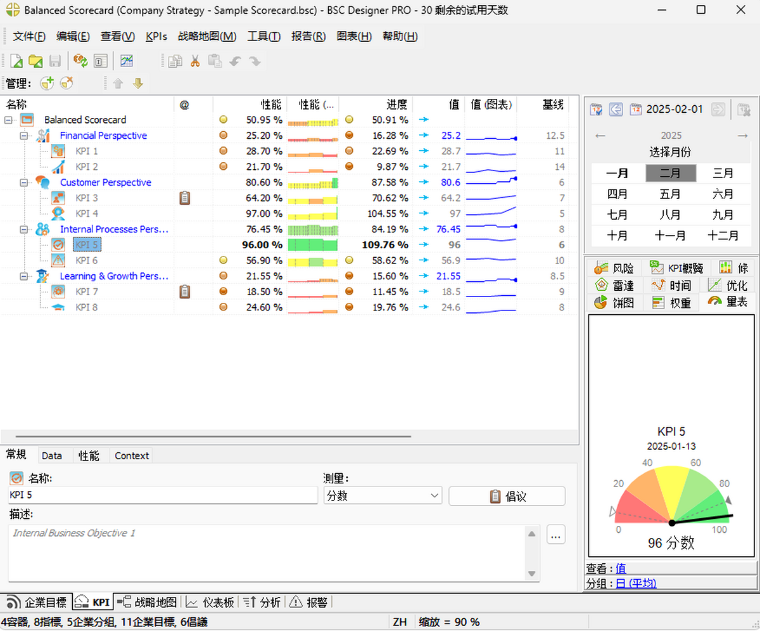Collapse Internal Processes Perspective node
The height and width of the screenshot is (631, 760).
(x=24, y=229)
